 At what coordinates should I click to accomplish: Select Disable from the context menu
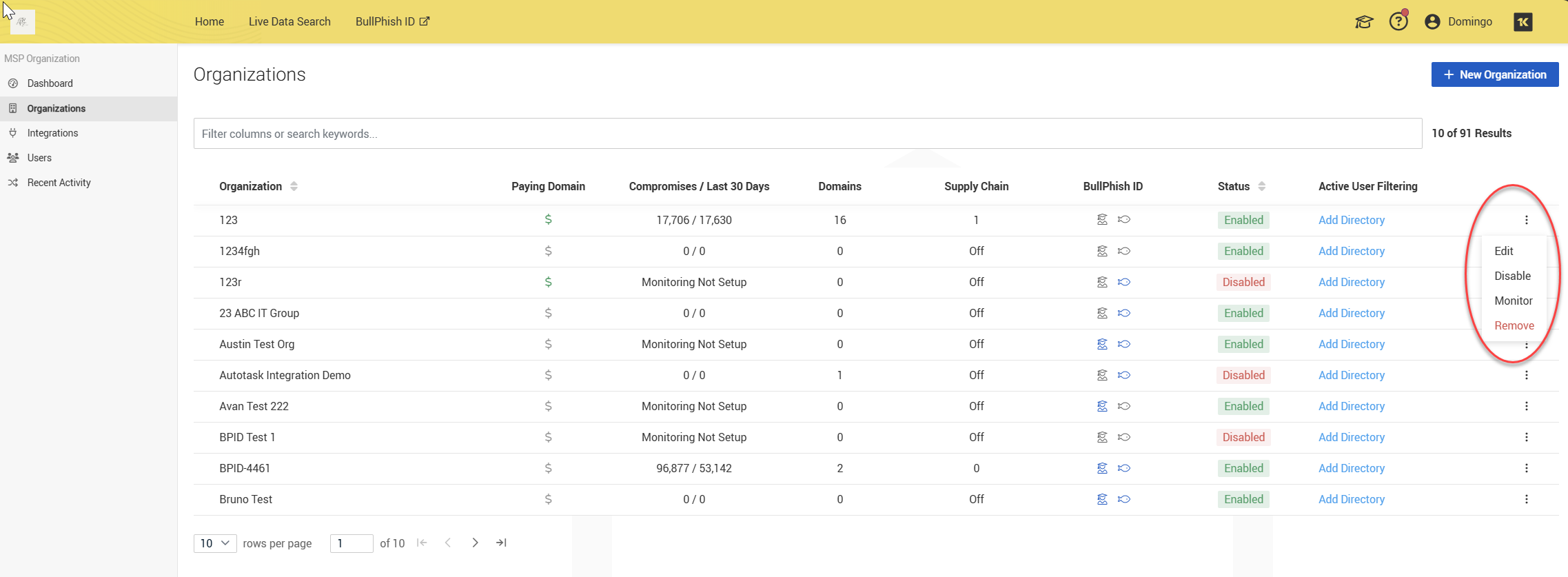pos(1512,276)
